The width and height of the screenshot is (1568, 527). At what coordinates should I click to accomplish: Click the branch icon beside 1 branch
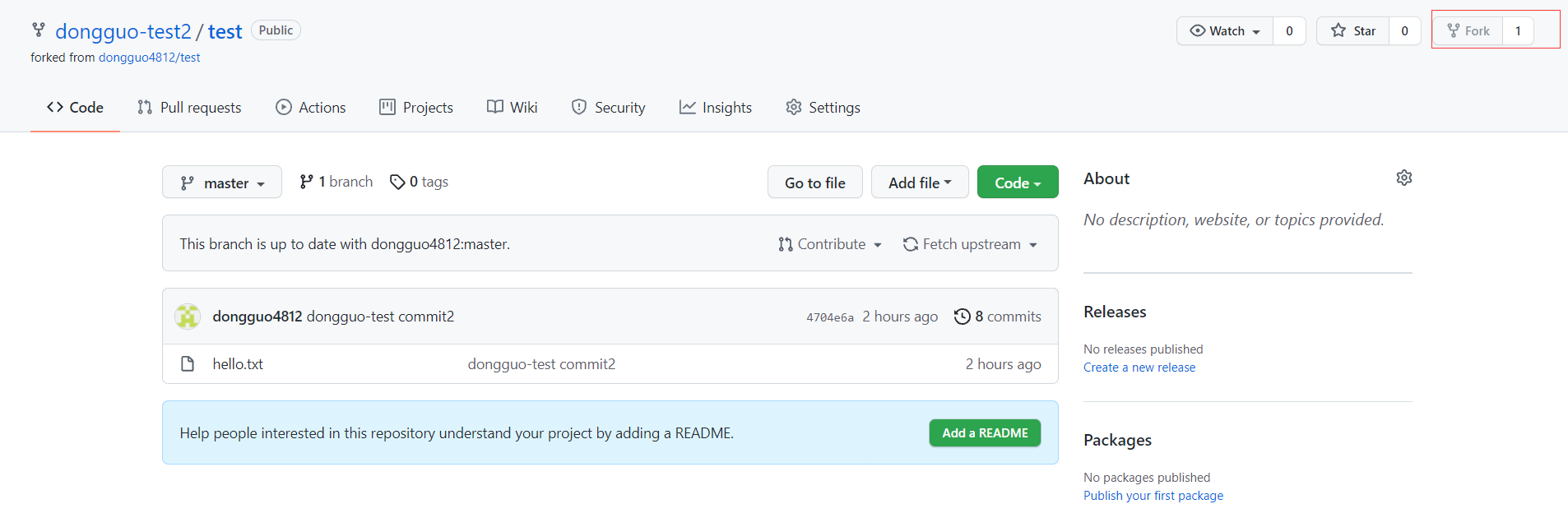[307, 182]
